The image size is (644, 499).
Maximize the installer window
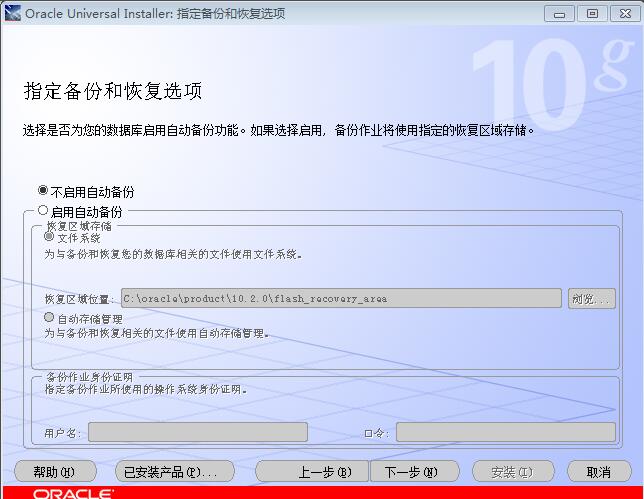point(592,14)
